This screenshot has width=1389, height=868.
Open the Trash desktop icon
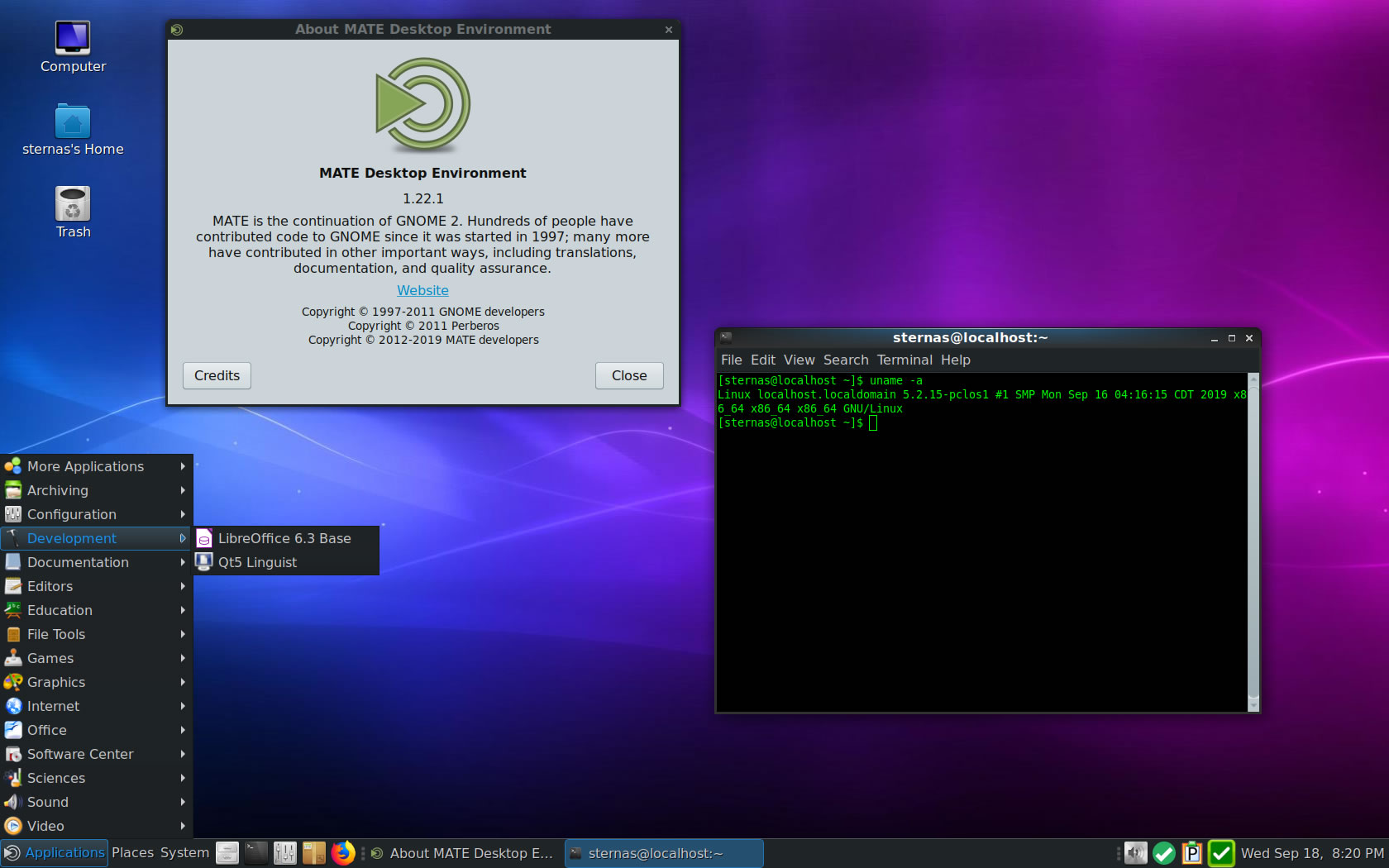pos(73,203)
